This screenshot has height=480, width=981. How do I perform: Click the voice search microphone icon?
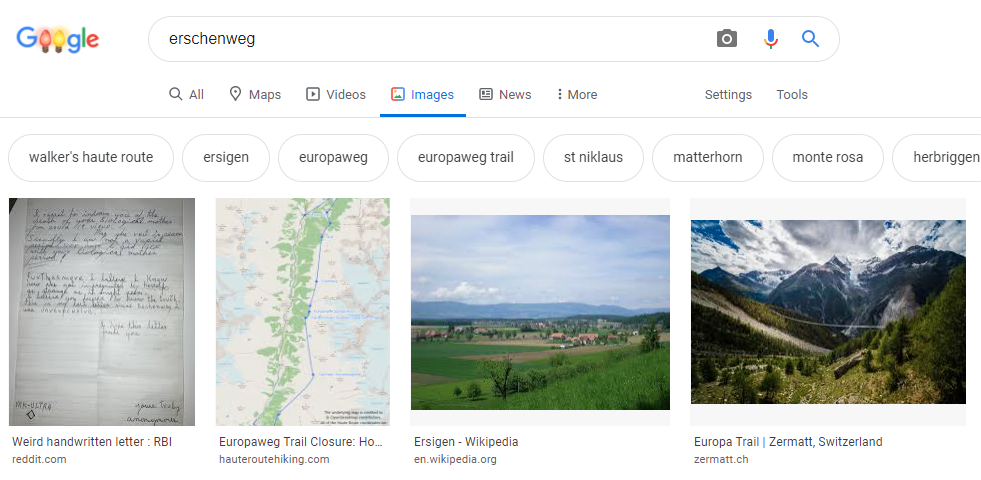coord(770,39)
